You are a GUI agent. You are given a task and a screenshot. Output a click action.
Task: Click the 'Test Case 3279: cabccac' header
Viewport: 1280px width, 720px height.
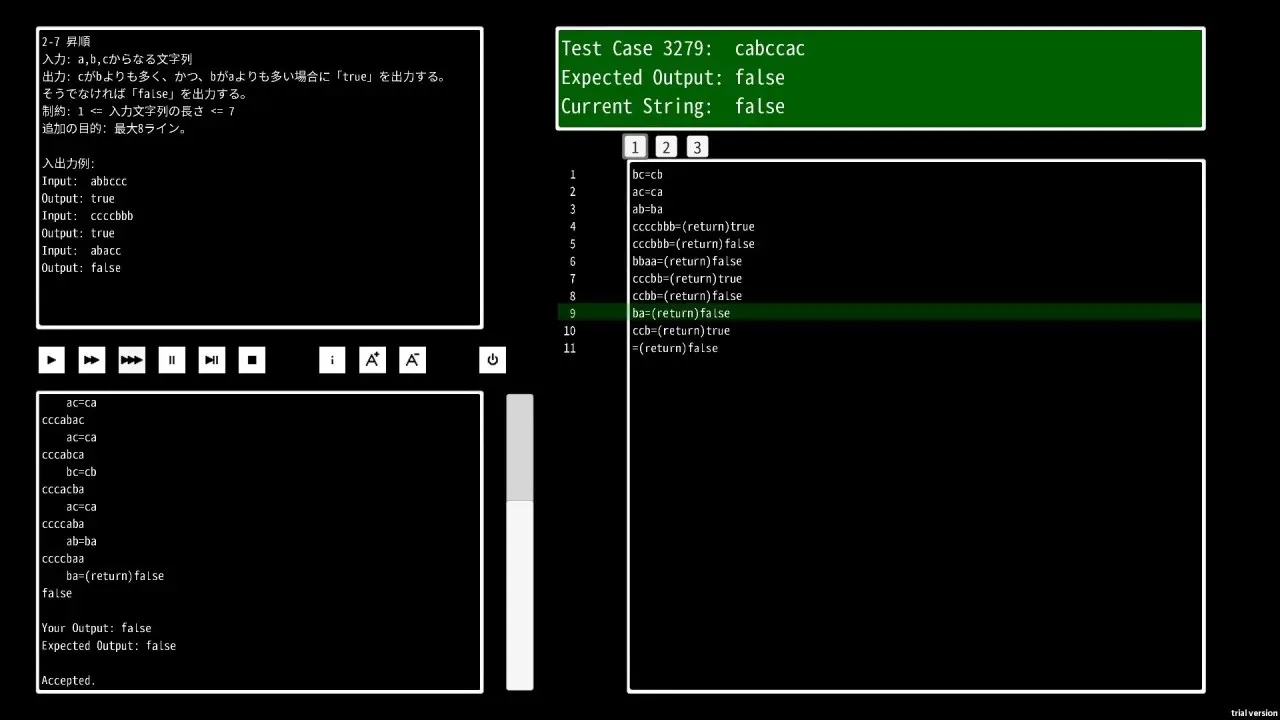pyautogui.click(x=683, y=48)
